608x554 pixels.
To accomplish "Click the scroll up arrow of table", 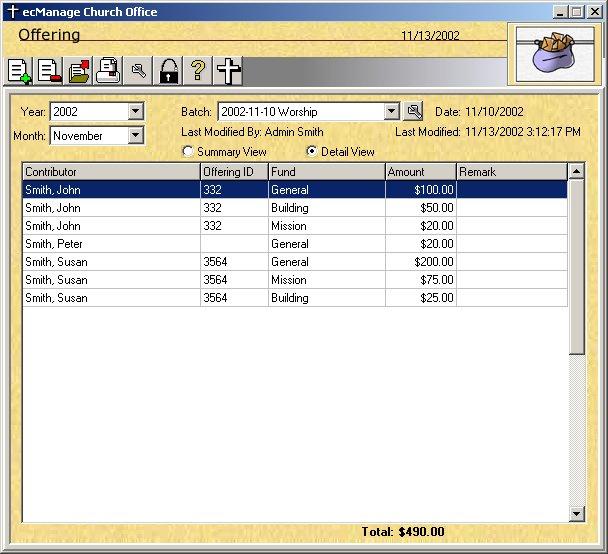I will [x=577, y=171].
